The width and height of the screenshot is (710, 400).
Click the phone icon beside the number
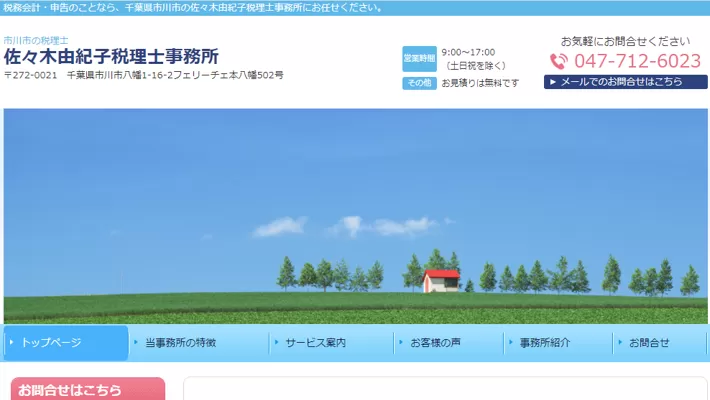coord(558,61)
